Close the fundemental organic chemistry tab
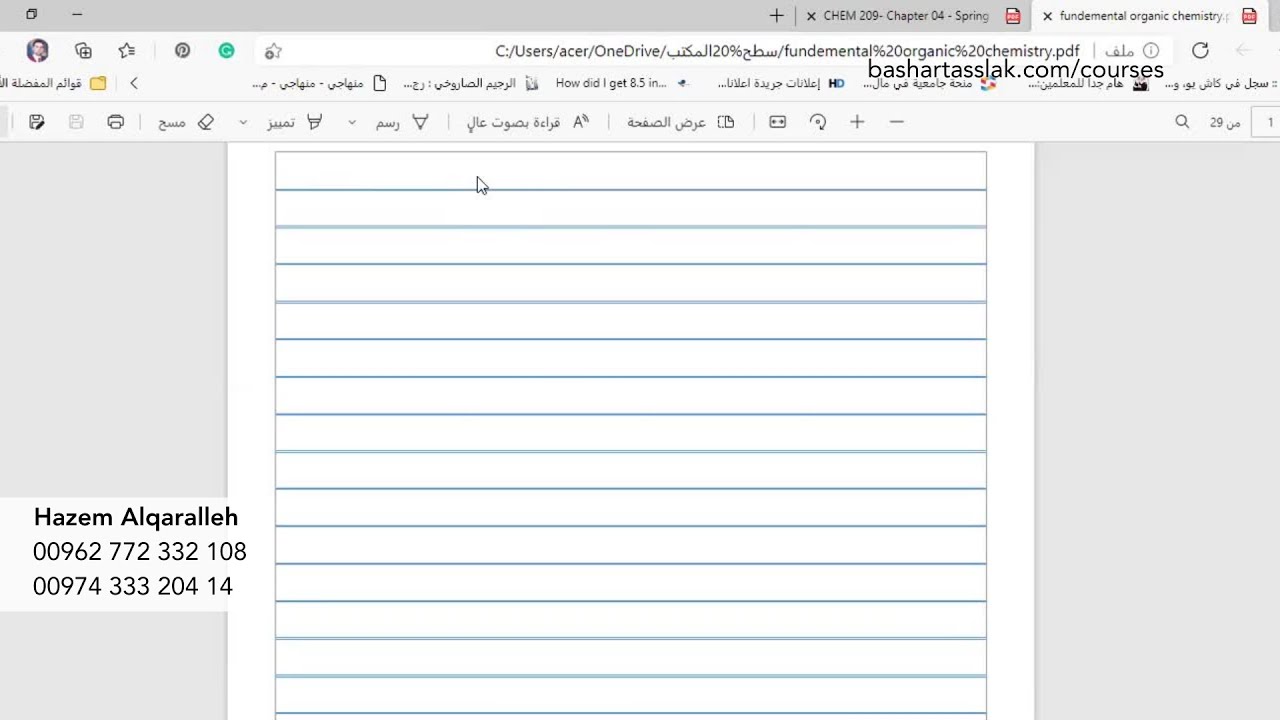 coord(1047,16)
